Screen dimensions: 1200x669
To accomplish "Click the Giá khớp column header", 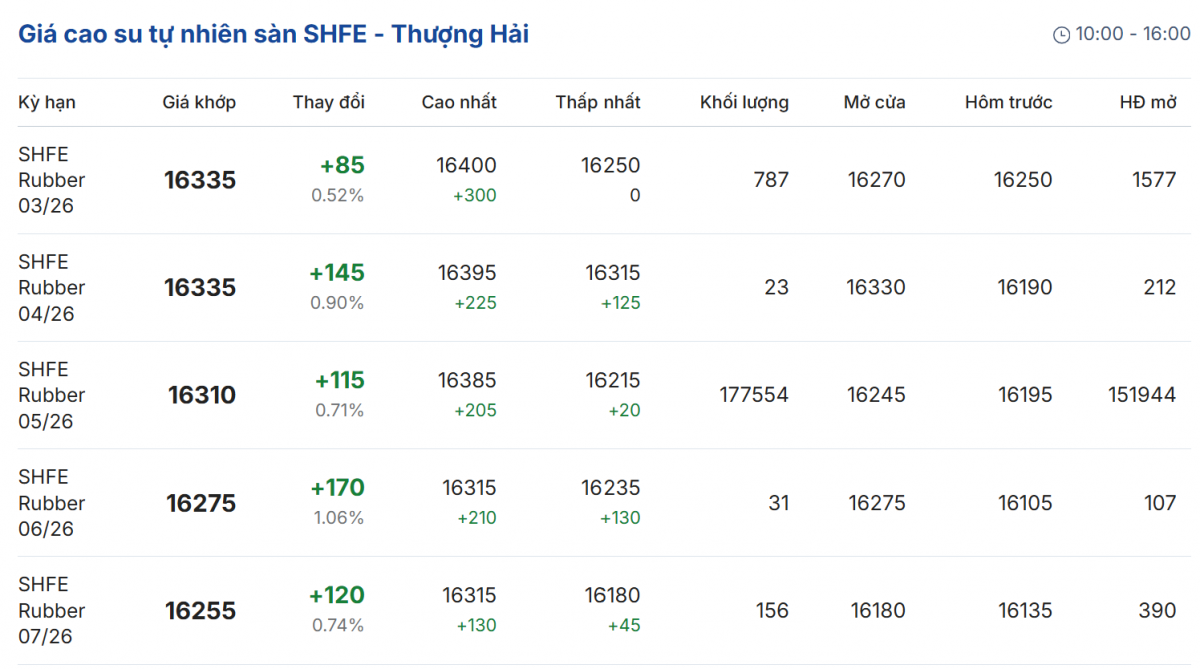I will (x=199, y=102).
